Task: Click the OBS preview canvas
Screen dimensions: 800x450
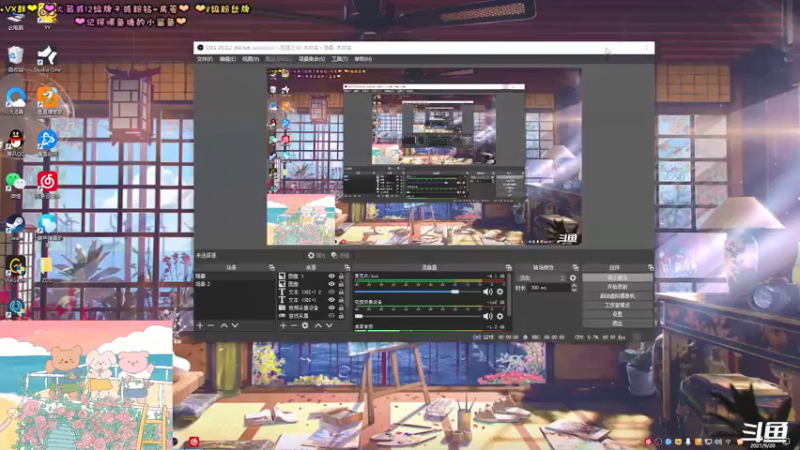Action: [424, 157]
